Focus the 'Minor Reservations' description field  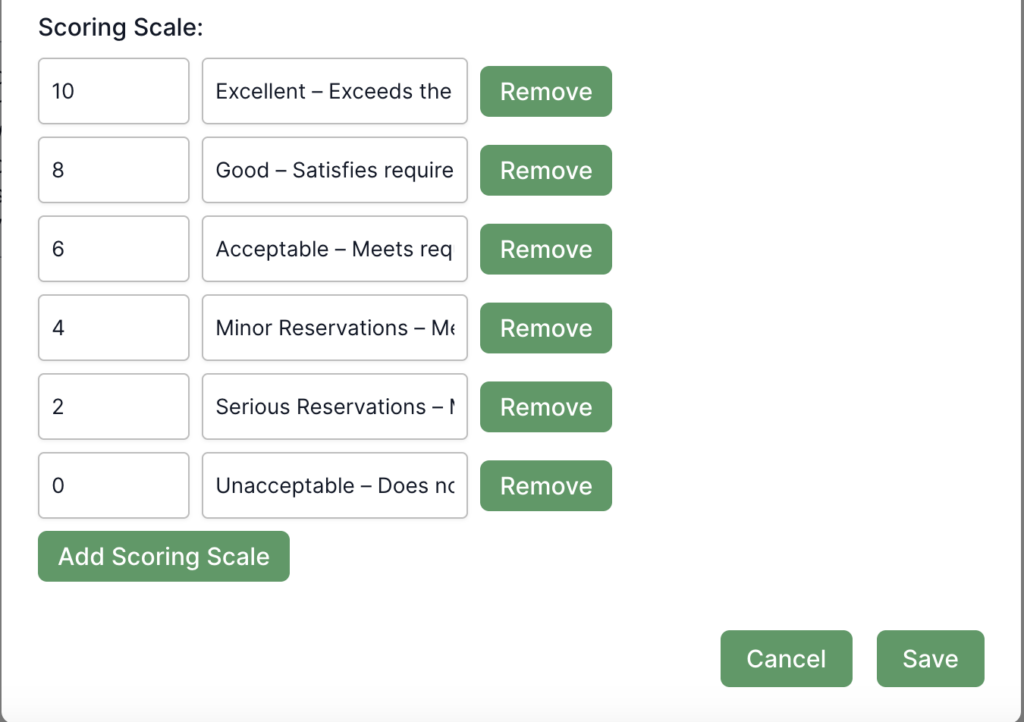click(334, 328)
